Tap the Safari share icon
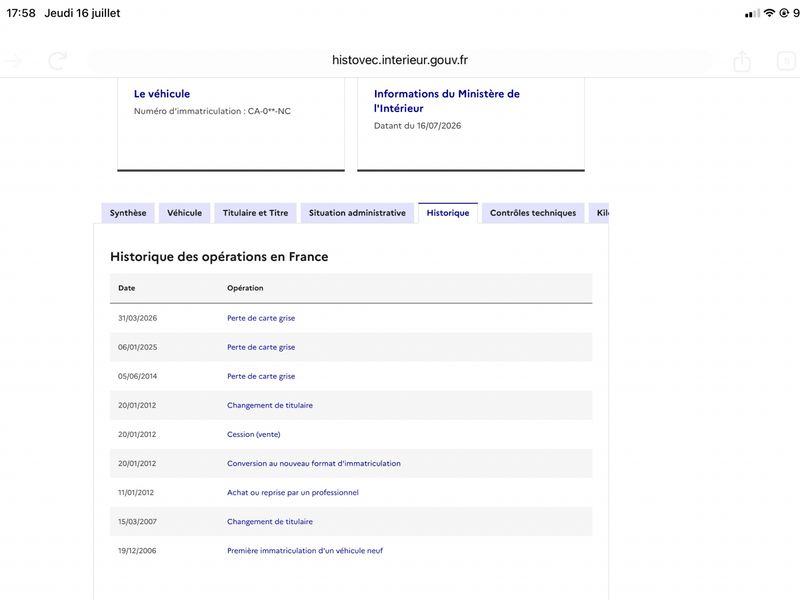The height and width of the screenshot is (600, 800). coord(742,61)
